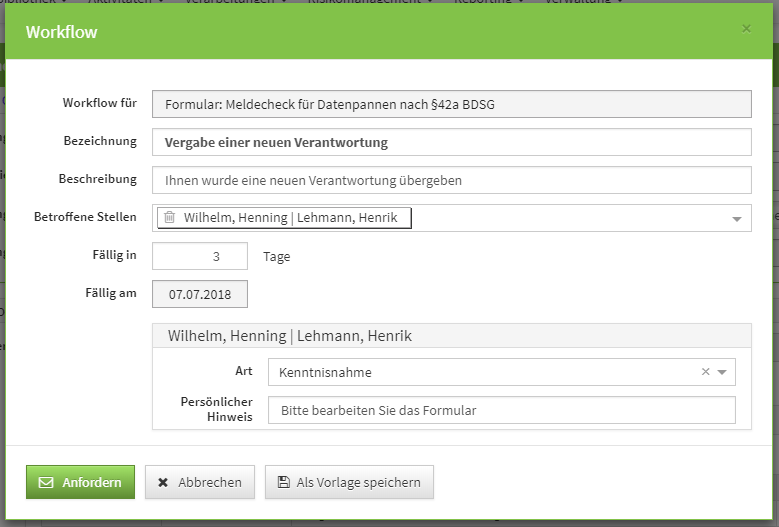Screen dimensions: 779x527
Task: Click the read-only Workflow für field
Action: click(x=451, y=104)
